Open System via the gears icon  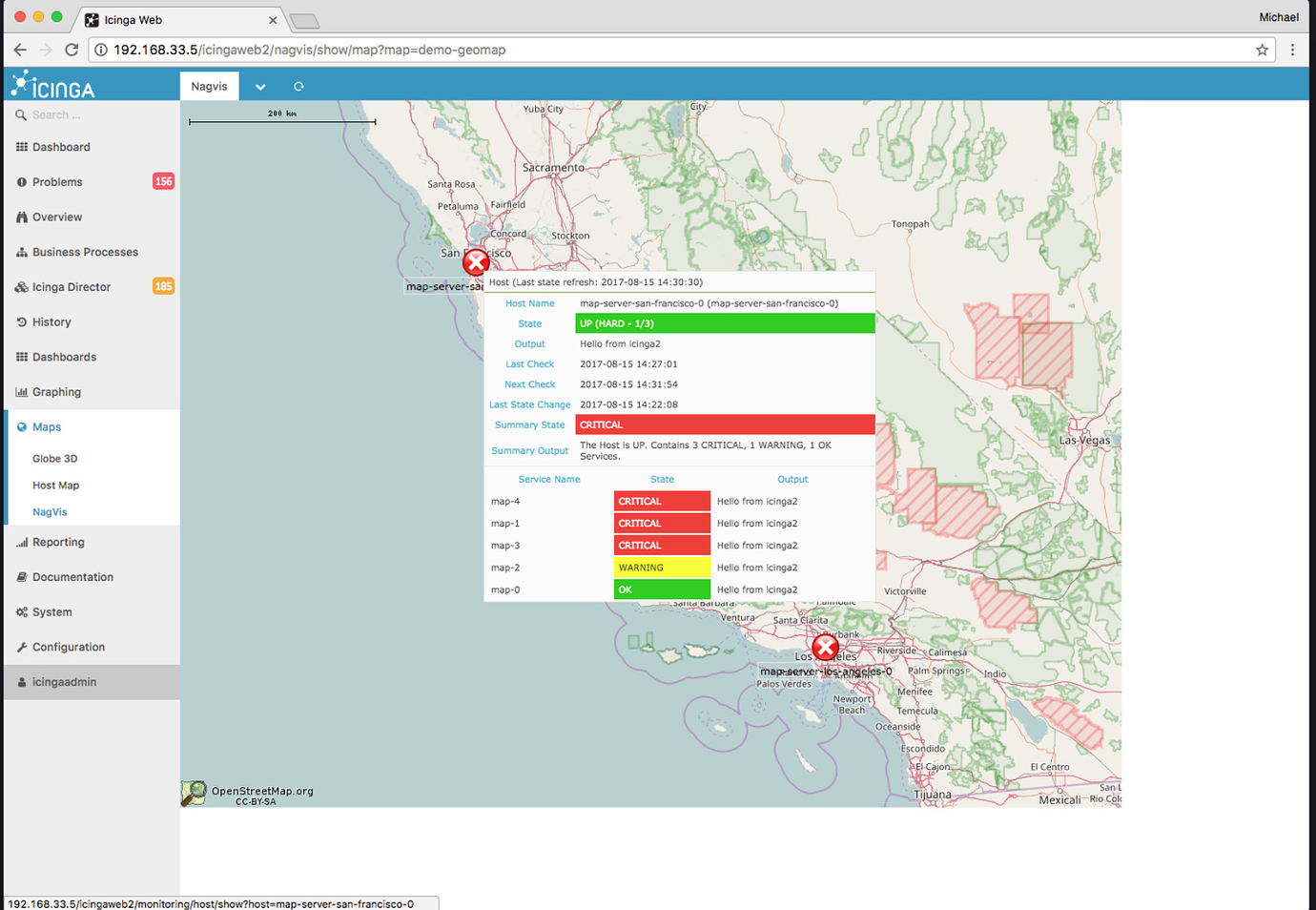pyautogui.click(x=21, y=611)
